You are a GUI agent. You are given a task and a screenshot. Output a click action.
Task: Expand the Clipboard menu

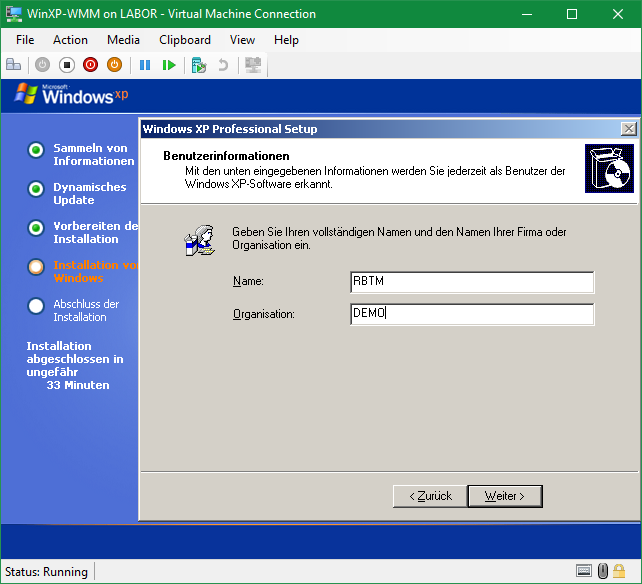pyautogui.click(x=185, y=40)
